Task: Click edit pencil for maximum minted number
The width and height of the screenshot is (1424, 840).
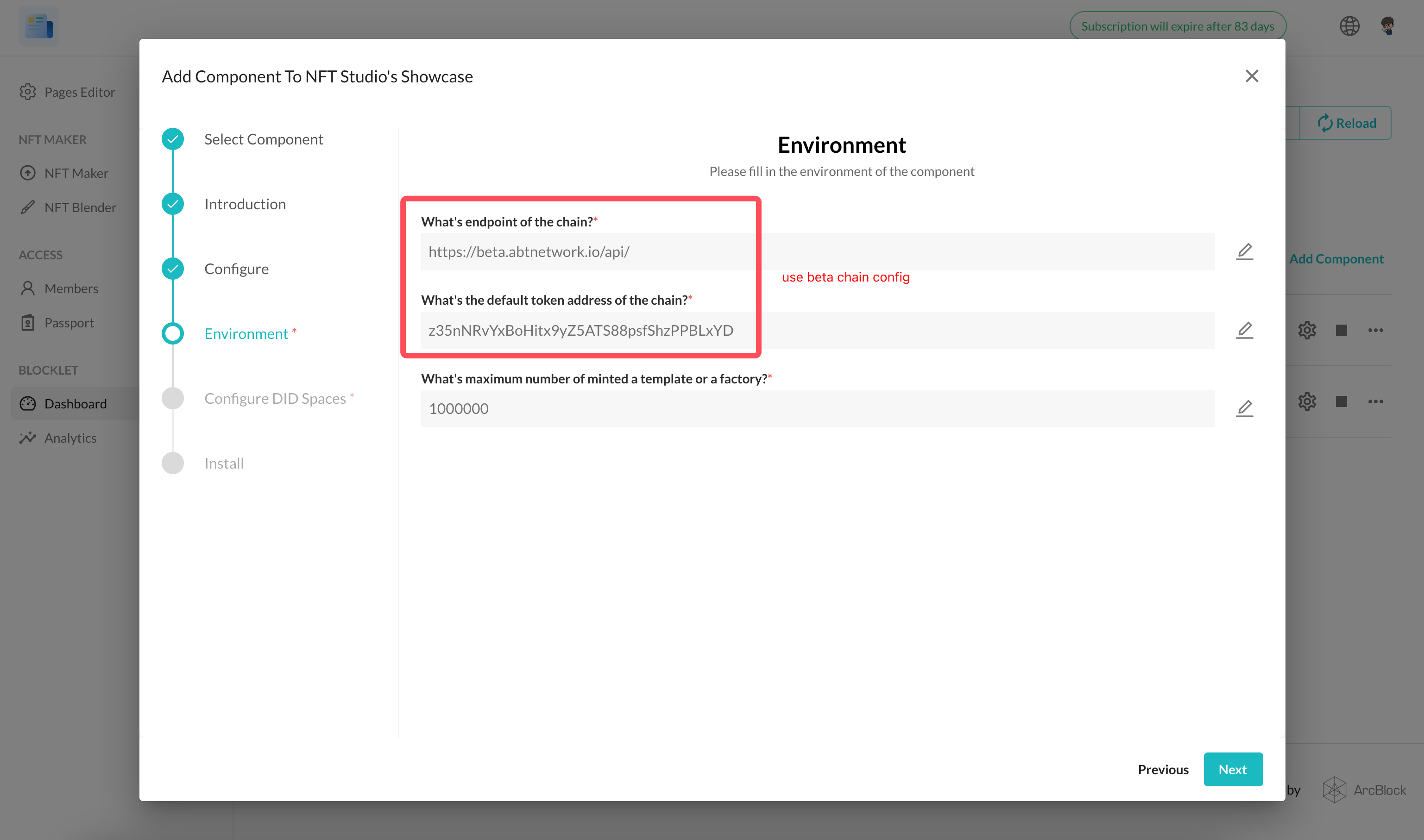Action: 1244,408
